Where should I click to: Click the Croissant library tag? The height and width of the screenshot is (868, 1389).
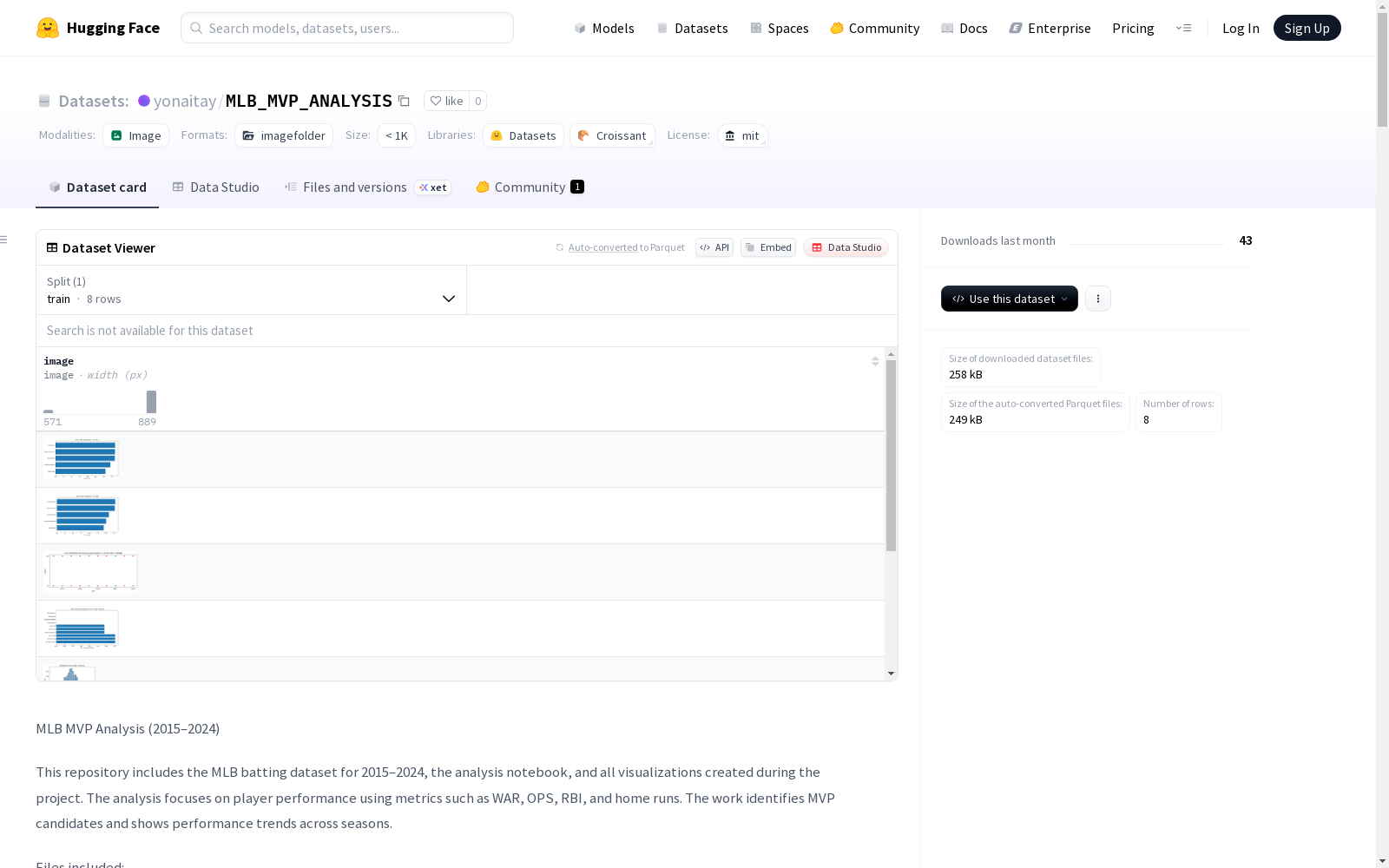point(612,135)
